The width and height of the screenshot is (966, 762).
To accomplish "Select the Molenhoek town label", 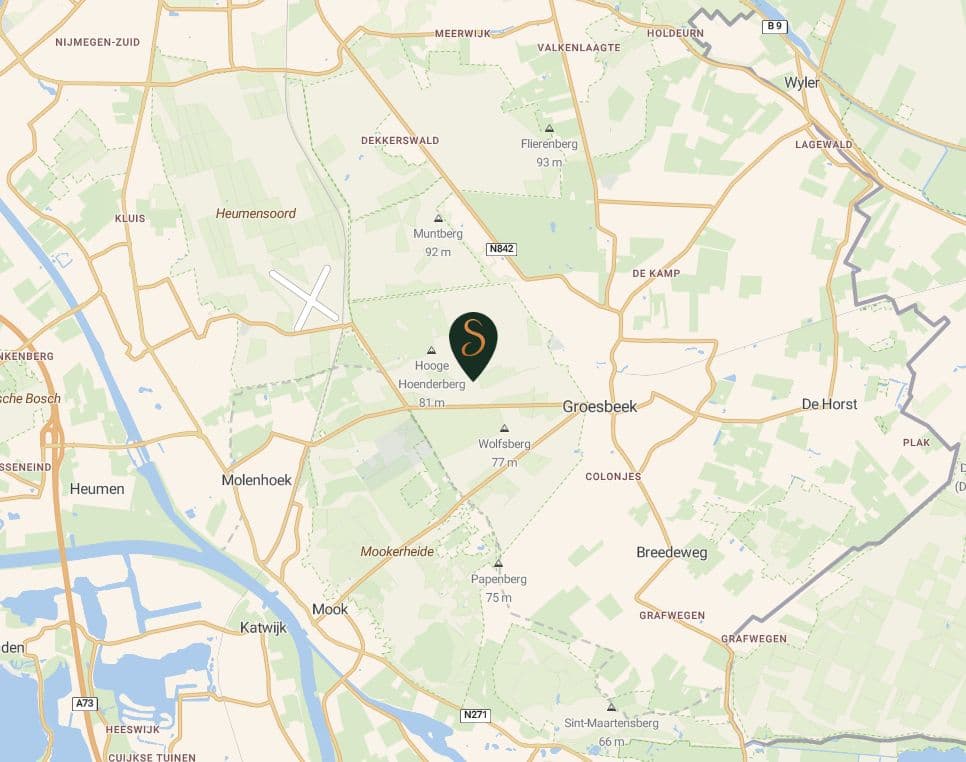I will point(256,480).
